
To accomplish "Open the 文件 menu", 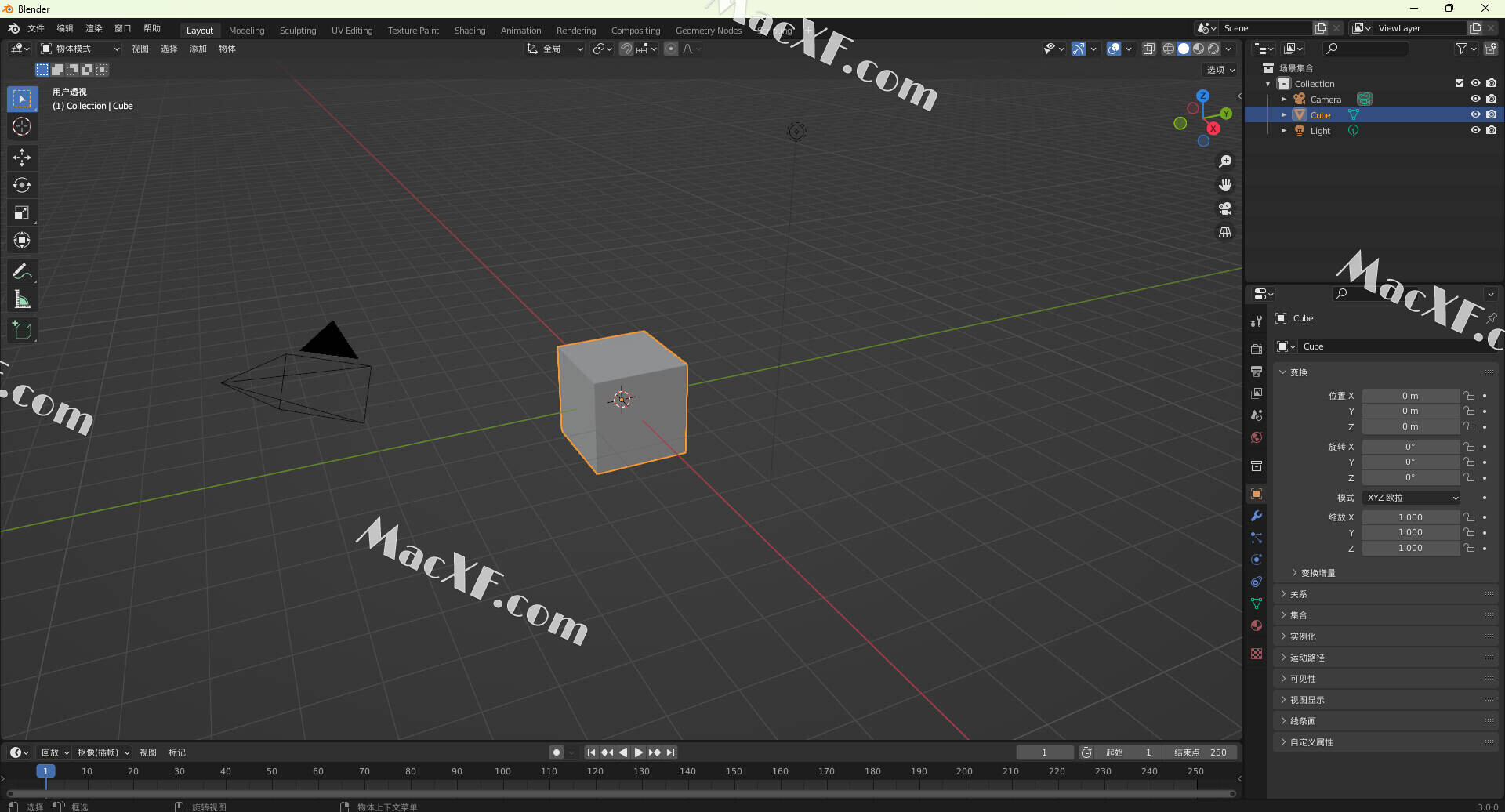I will tap(36, 28).
